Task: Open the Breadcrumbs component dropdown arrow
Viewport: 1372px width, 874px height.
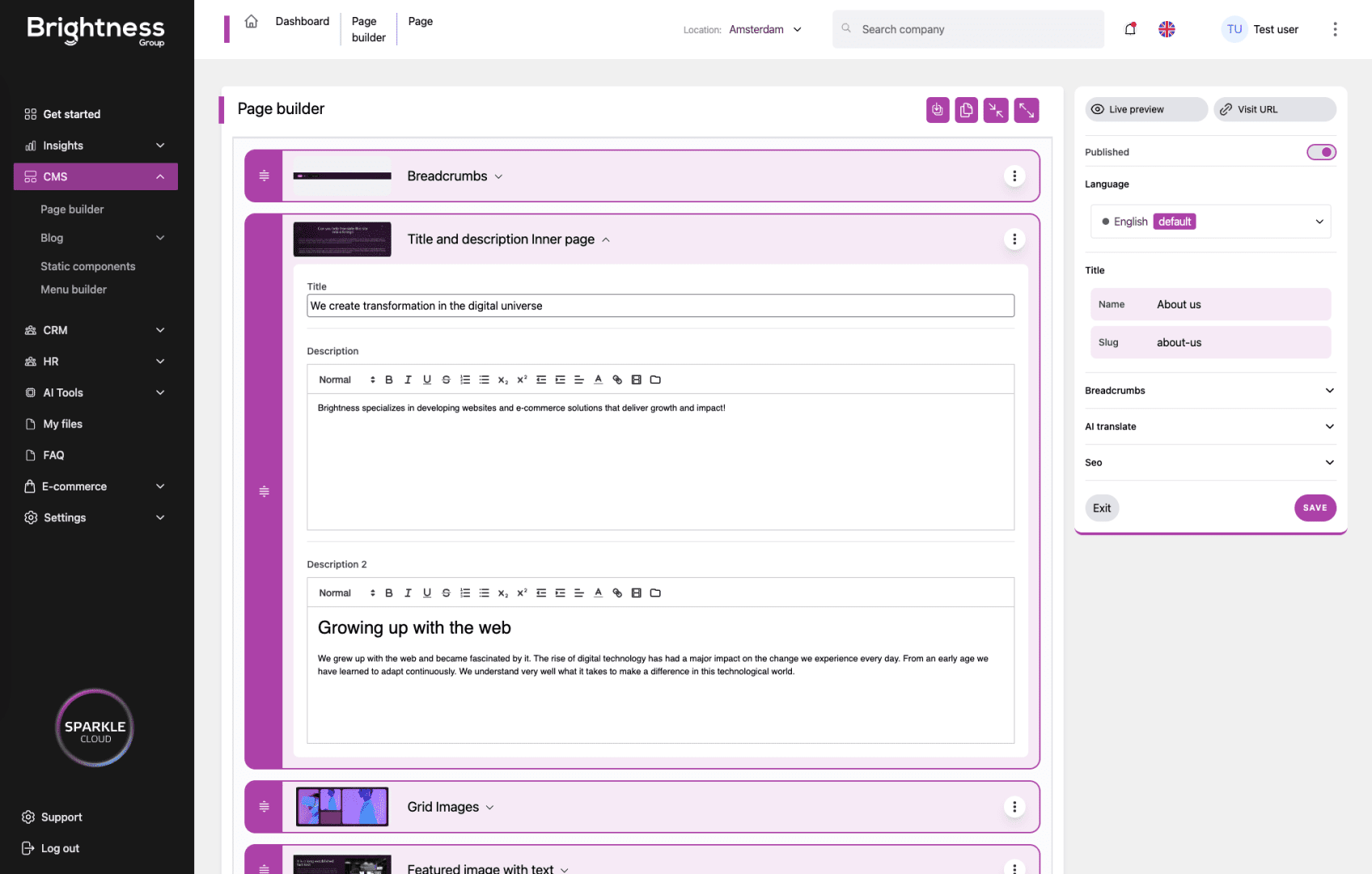Action: [498, 176]
